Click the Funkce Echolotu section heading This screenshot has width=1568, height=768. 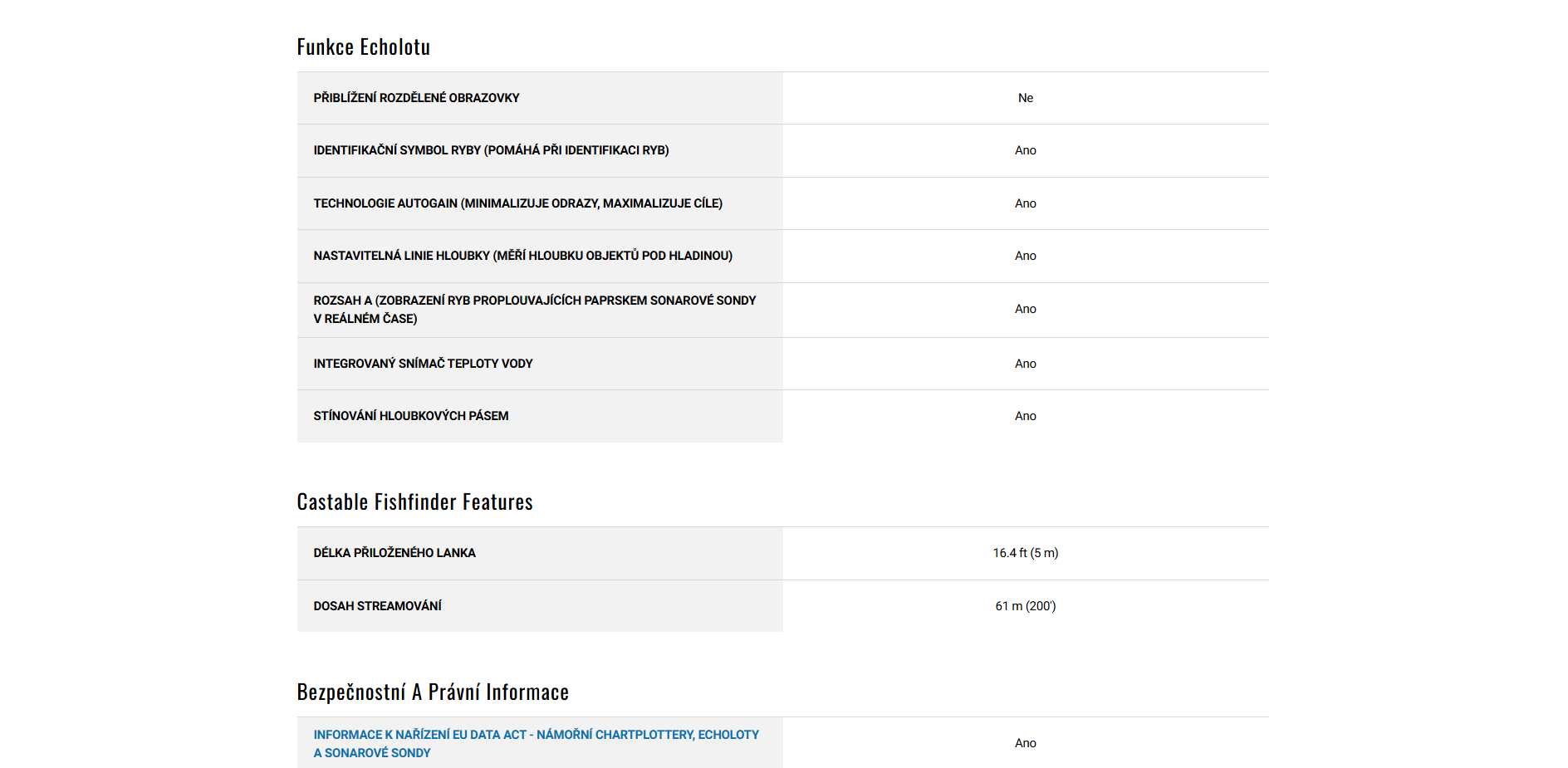point(364,47)
